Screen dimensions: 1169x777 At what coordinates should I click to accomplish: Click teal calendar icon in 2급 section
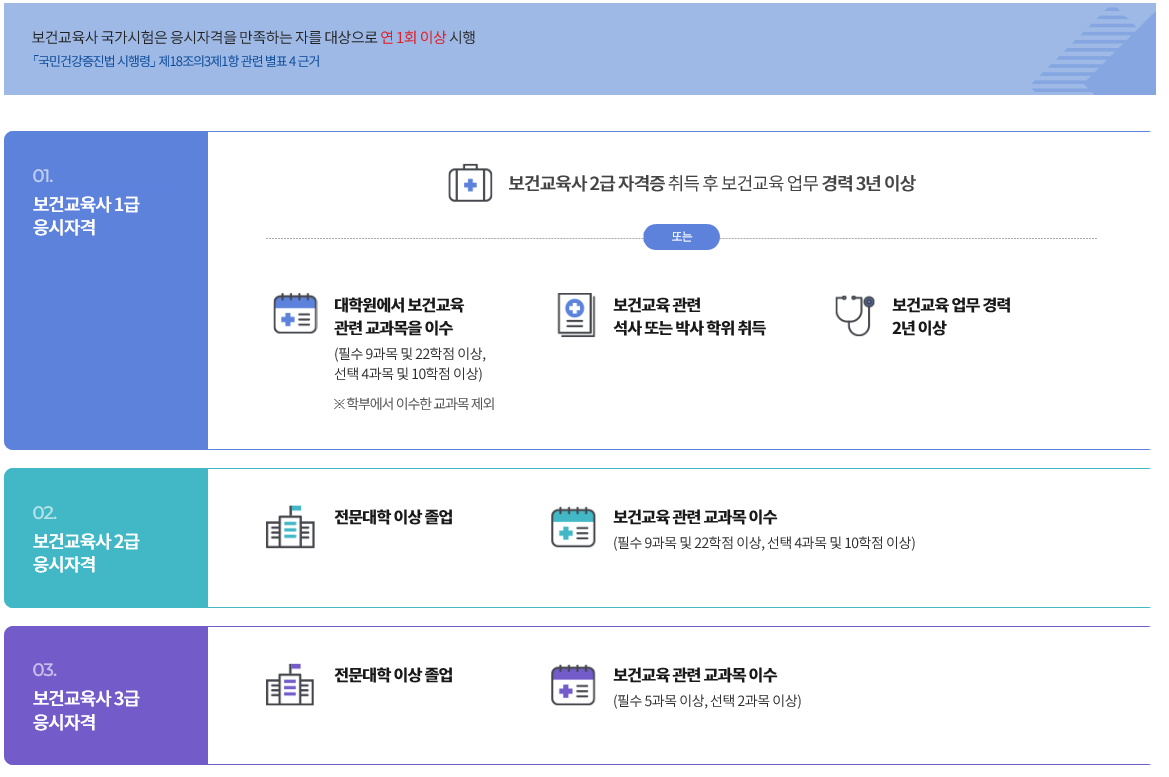point(573,527)
